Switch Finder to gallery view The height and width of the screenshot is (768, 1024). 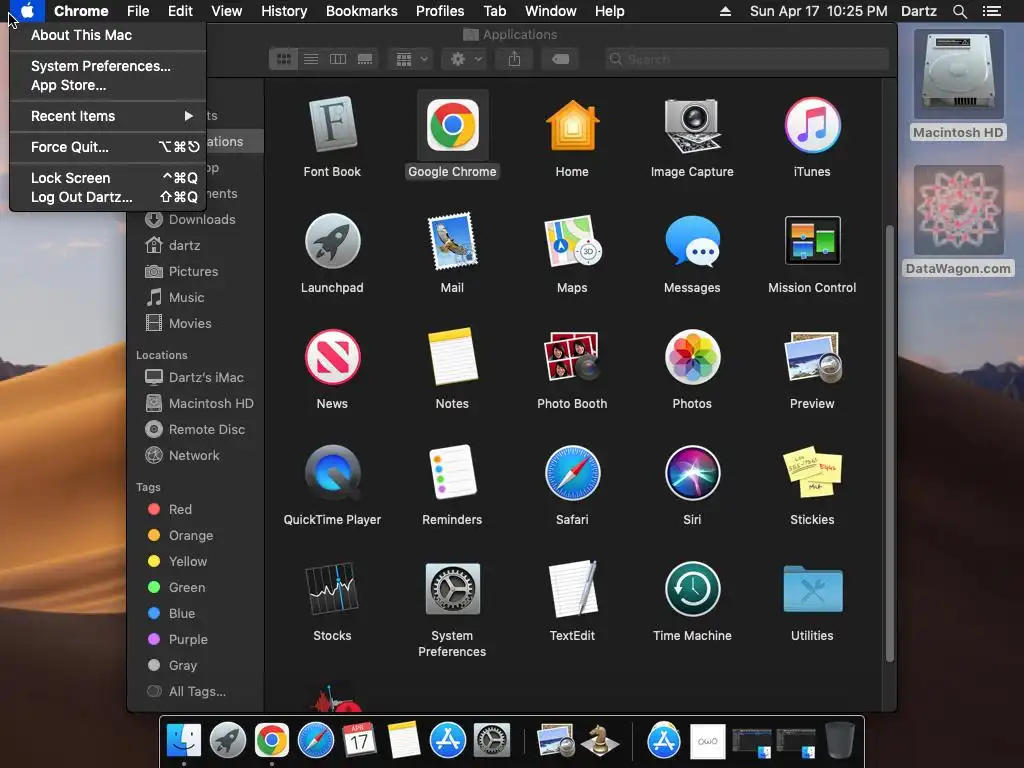(365, 59)
